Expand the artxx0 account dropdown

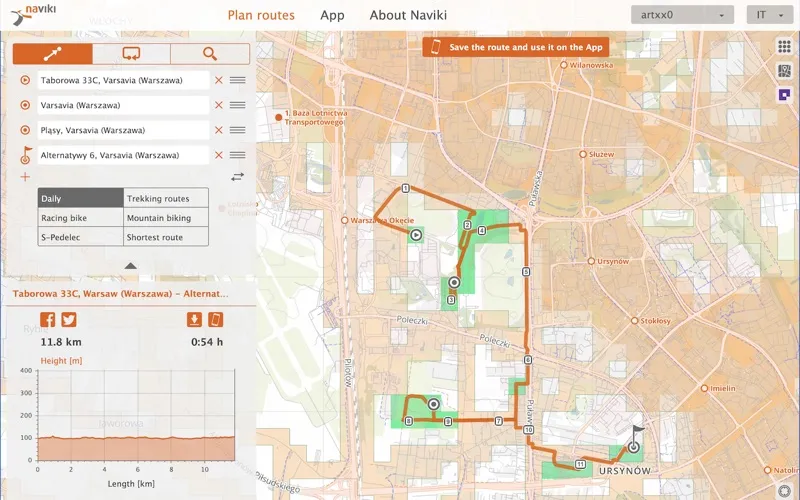[682, 15]
